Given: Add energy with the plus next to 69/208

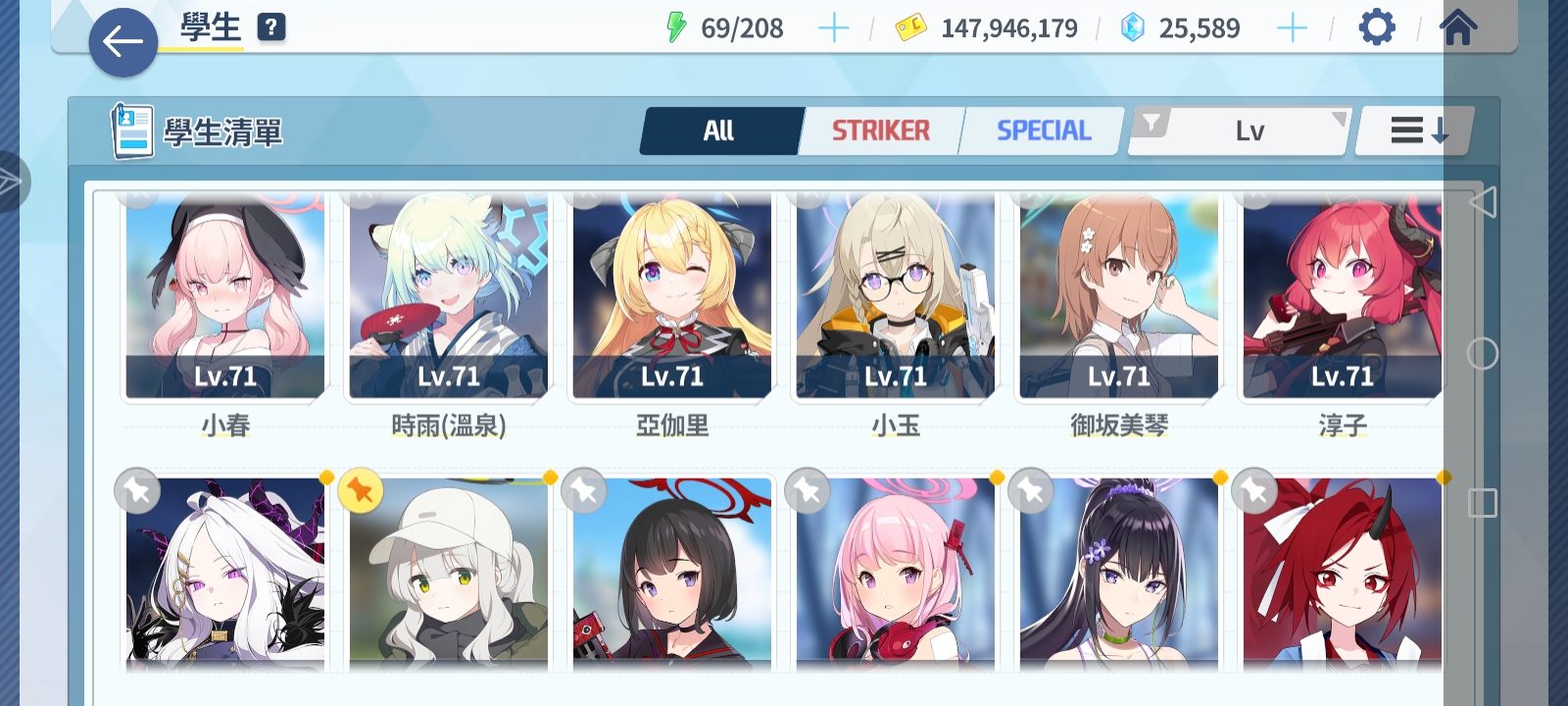Looking at the screenshot, I should click(x=833, y=28).
